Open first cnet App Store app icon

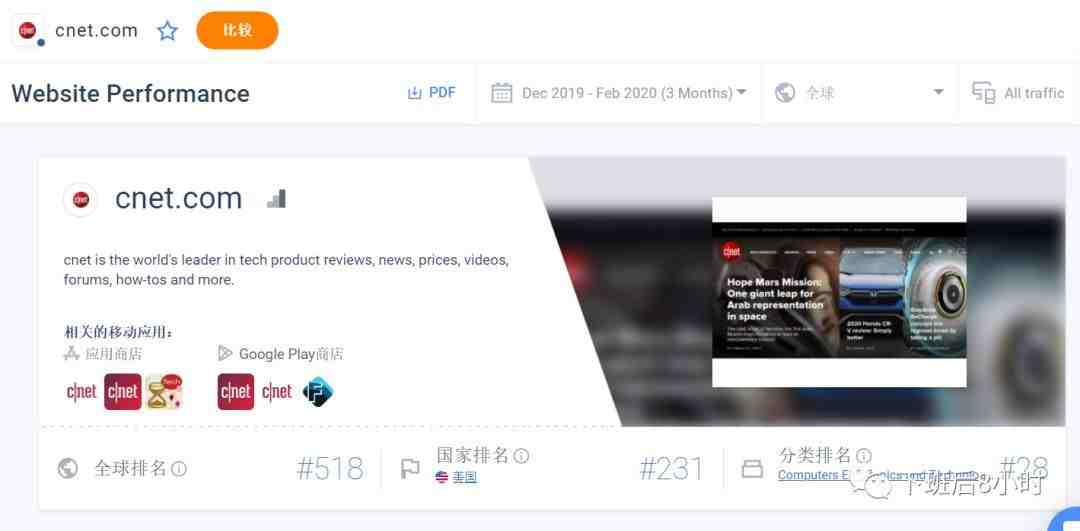[x=82, y=392]
